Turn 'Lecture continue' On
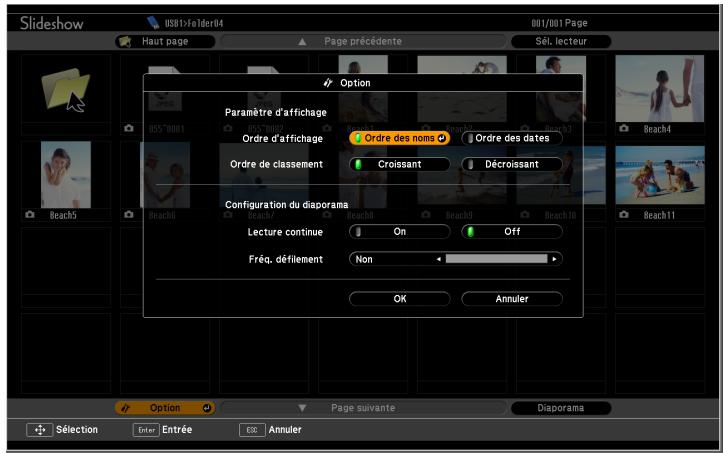This screenshot has height=454, width=723. coord(399,232)
